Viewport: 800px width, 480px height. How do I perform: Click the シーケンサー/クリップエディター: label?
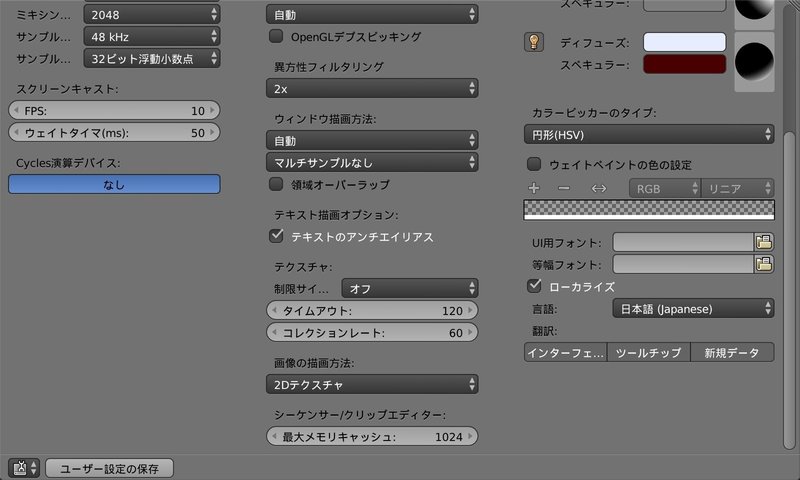tap(360, 415)
